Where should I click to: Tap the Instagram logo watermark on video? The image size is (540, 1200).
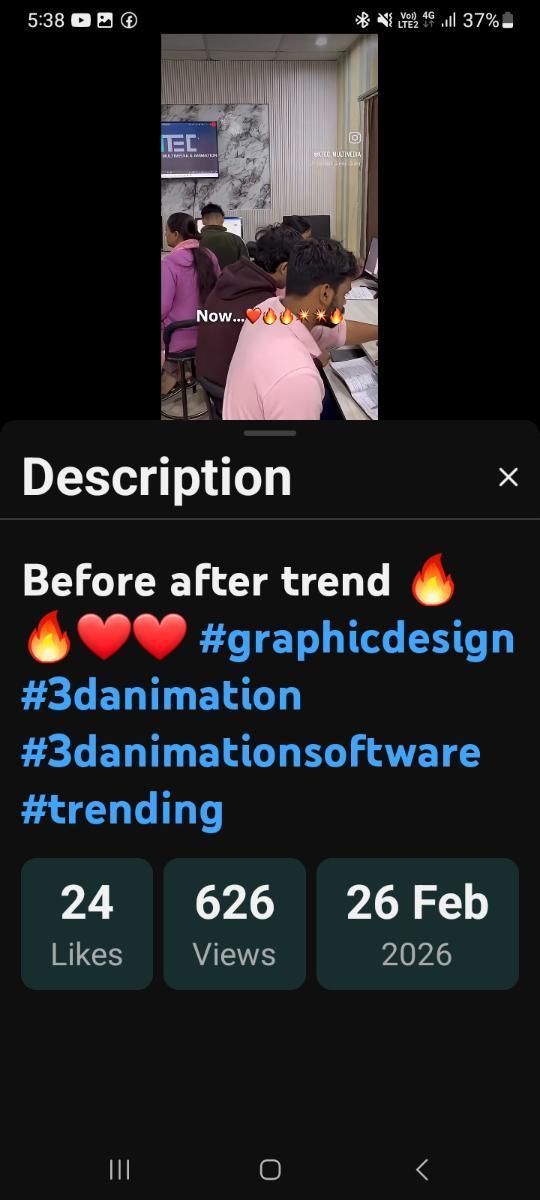pyautogui.click(x=355, y=138)
